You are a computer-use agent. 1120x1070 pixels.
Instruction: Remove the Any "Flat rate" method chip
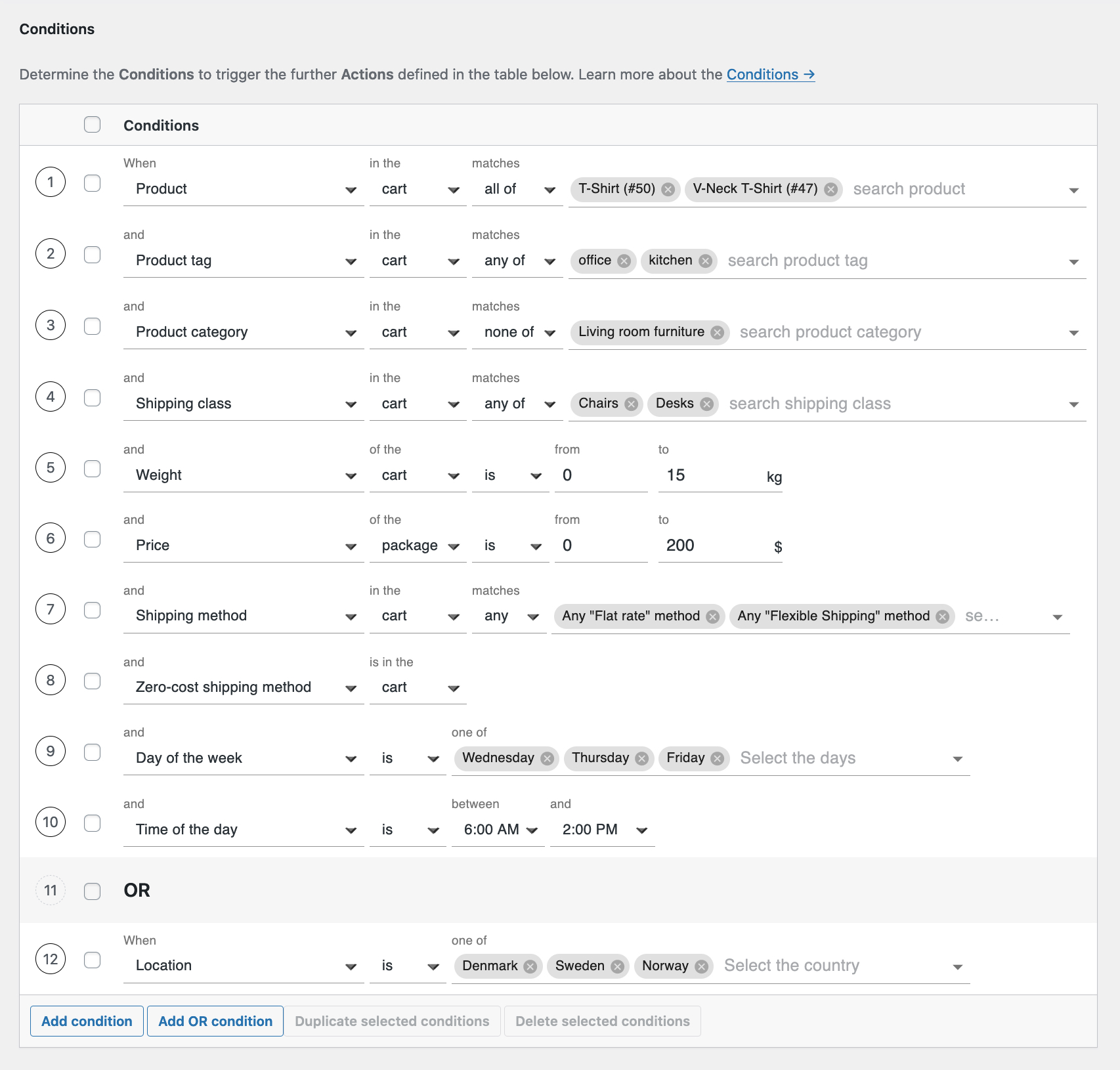coord(712,616)
